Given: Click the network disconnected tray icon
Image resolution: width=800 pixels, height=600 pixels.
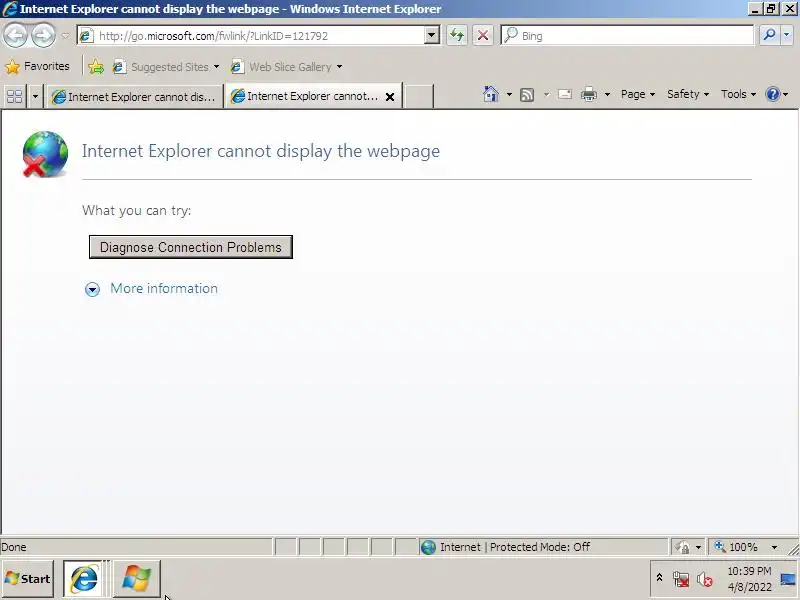Looking at the screenshot, I should 681,580.
